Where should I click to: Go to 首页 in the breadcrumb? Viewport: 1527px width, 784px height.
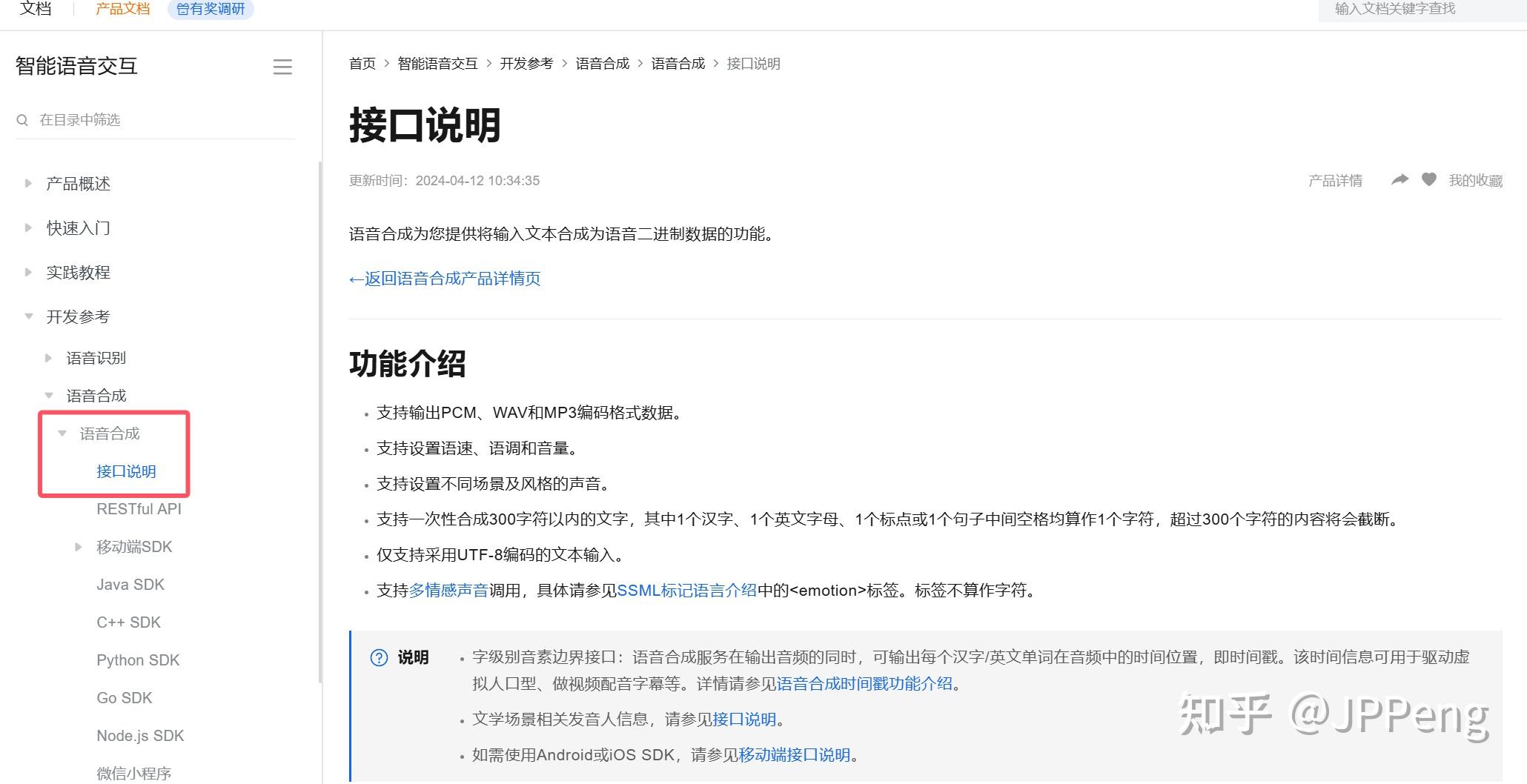(362, 64)
